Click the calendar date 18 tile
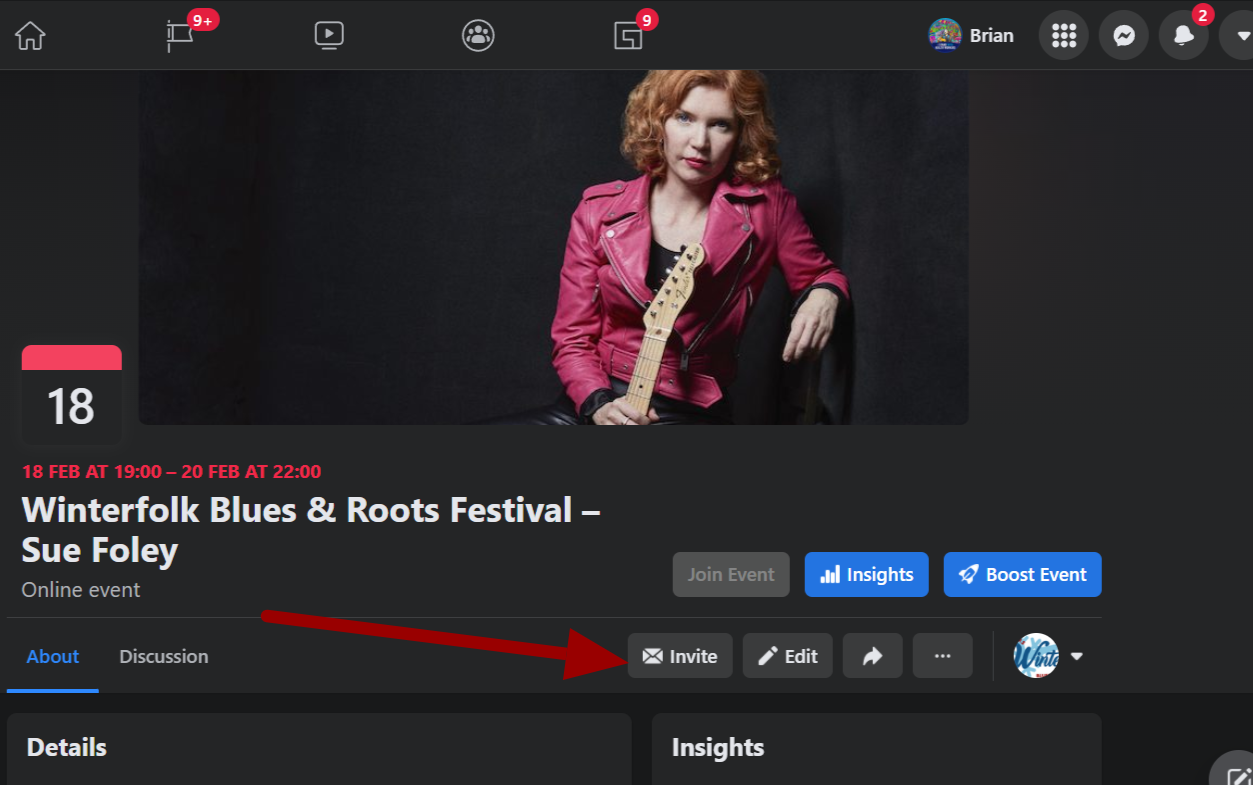 [72, 395]
